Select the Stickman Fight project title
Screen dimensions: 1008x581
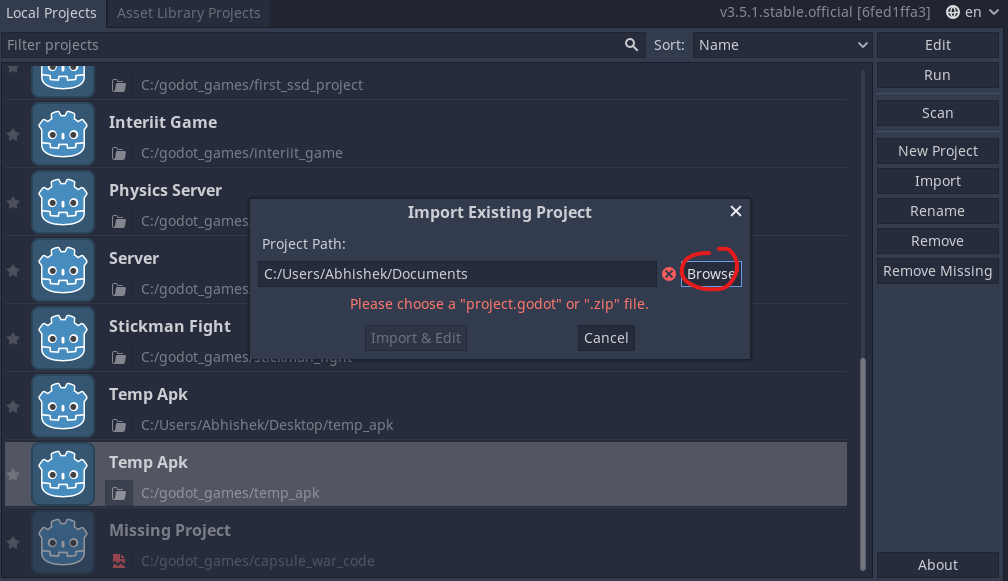pyautogui.click(x=170, y=326)
